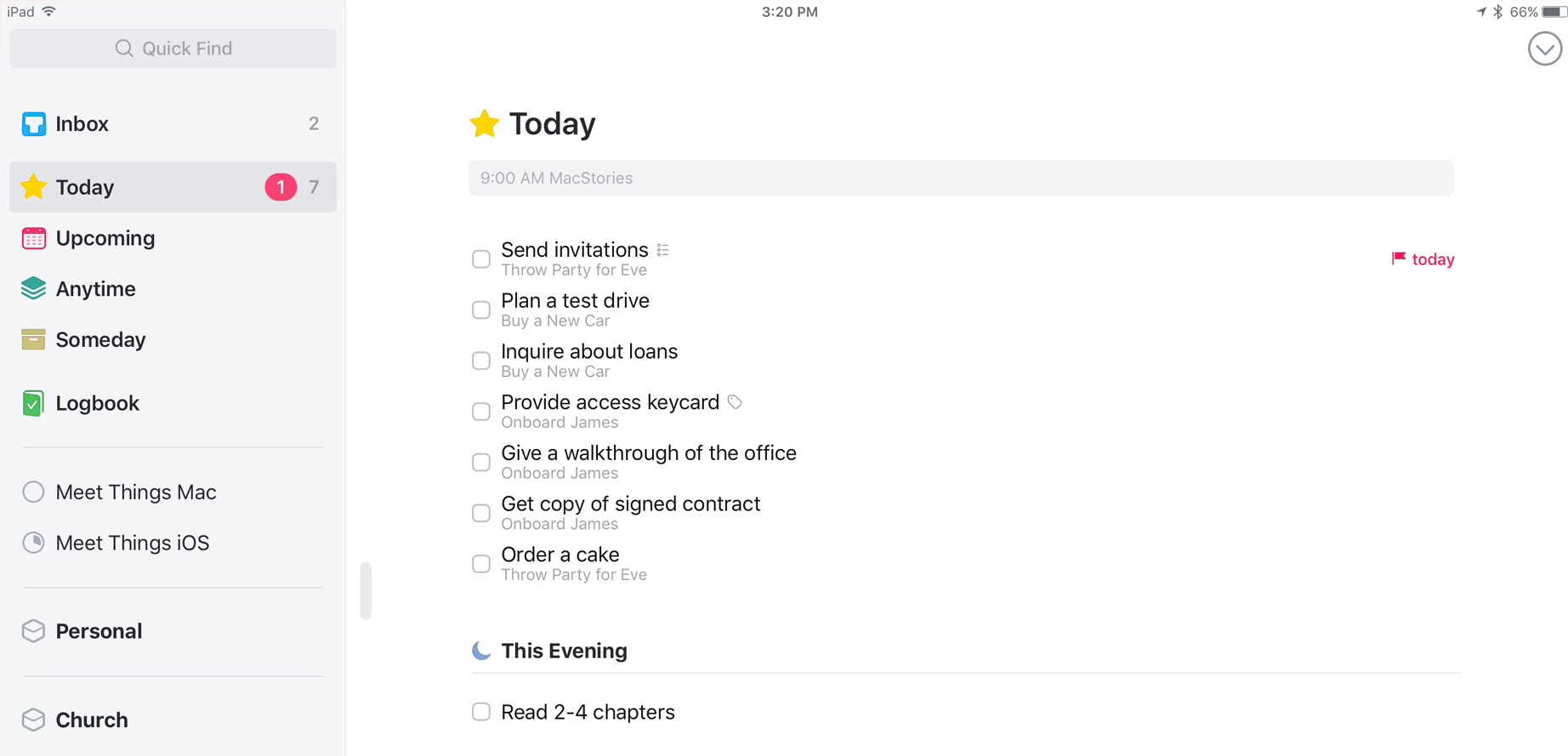Open the Anytime layers icon
The height and width of the screenshot is (756, 1568).
(33, 289)
